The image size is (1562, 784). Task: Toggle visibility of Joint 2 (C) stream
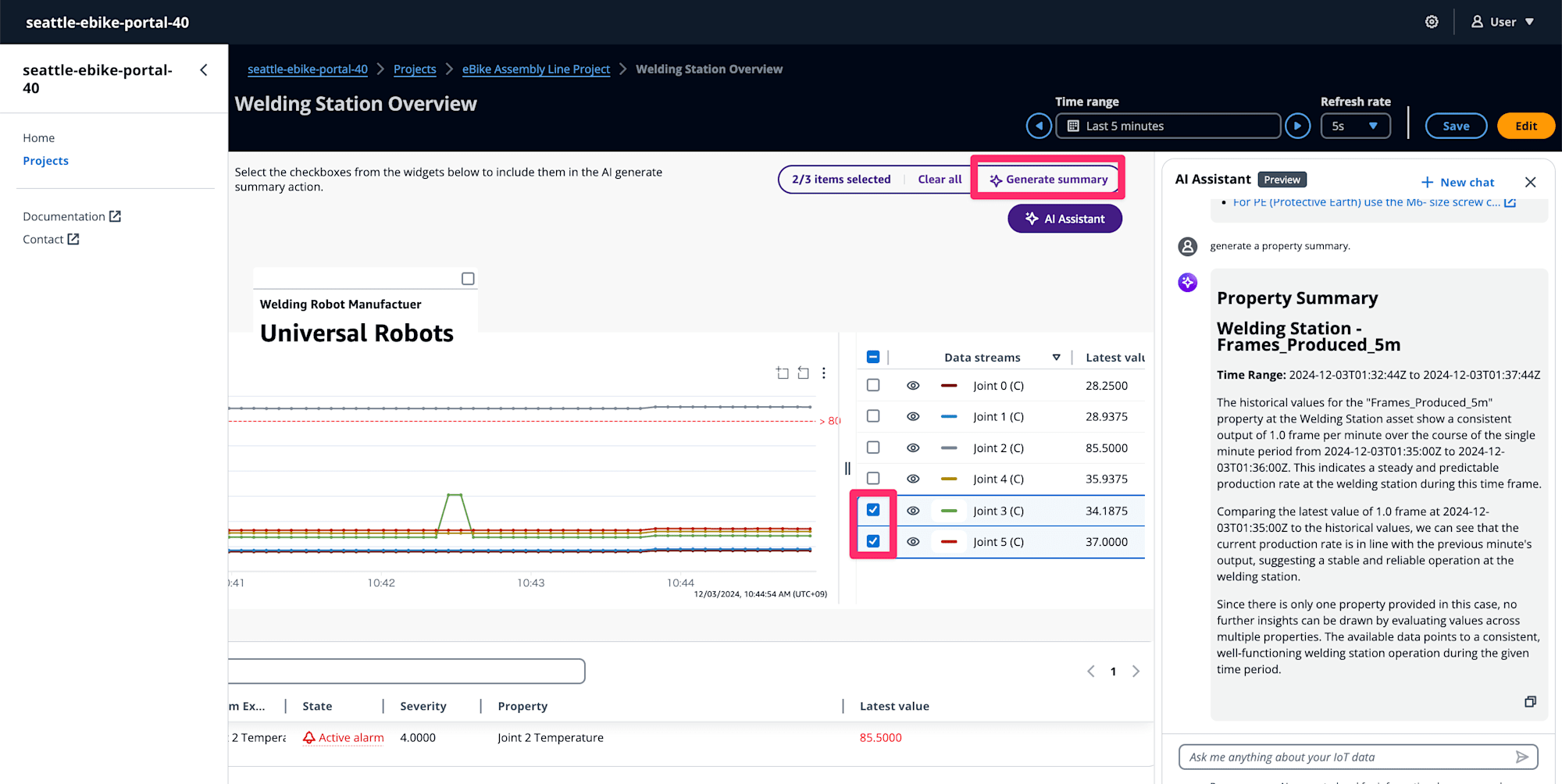coord(913,448)
